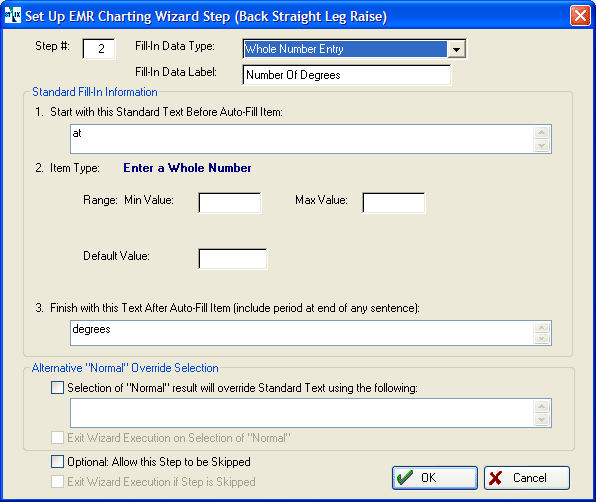The height and width of the screenshot is (502, 596).
Task: Check Optional: Allow this Step to be Skipped
Action: pos(57,461)
